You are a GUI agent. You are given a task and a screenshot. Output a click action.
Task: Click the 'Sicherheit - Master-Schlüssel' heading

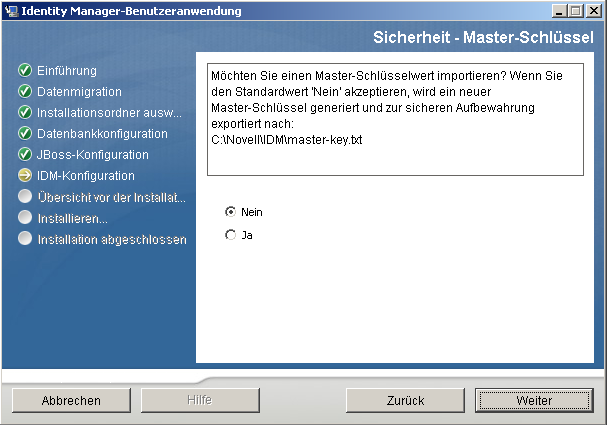tap(483, 37)
